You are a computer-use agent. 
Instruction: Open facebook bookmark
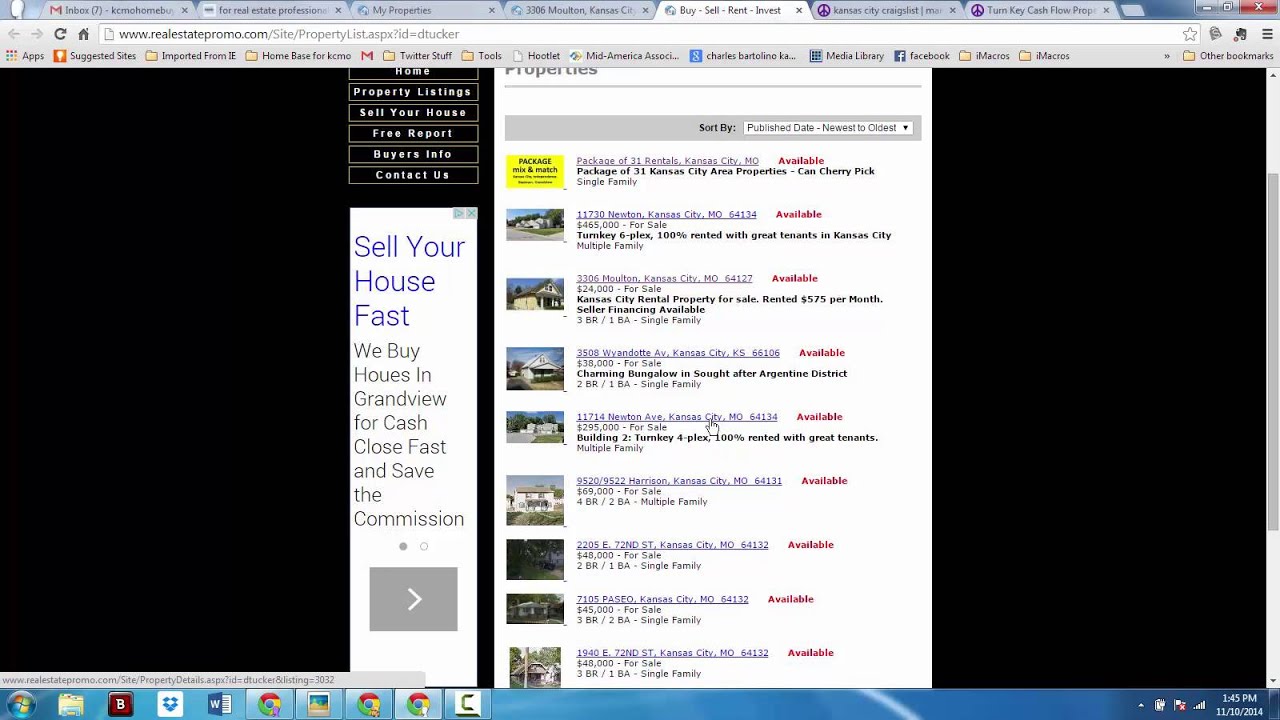(x=922, y=56)
